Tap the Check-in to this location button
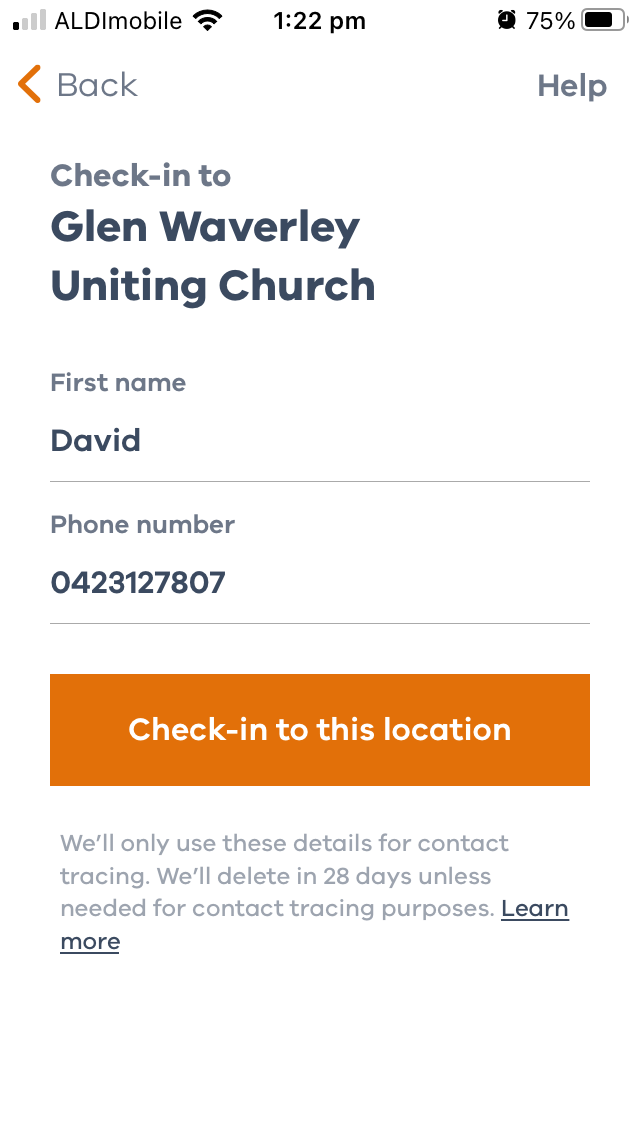This screenshot has width=640, height=1136. click(320, 730)
